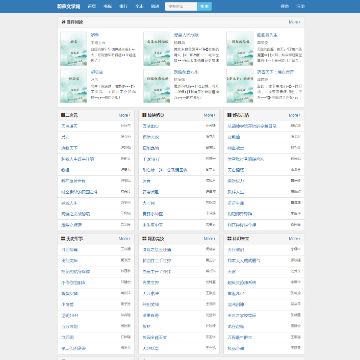Open More+ in the lower-middle category panel
360x360 pixels.
(x=210, y=239)
